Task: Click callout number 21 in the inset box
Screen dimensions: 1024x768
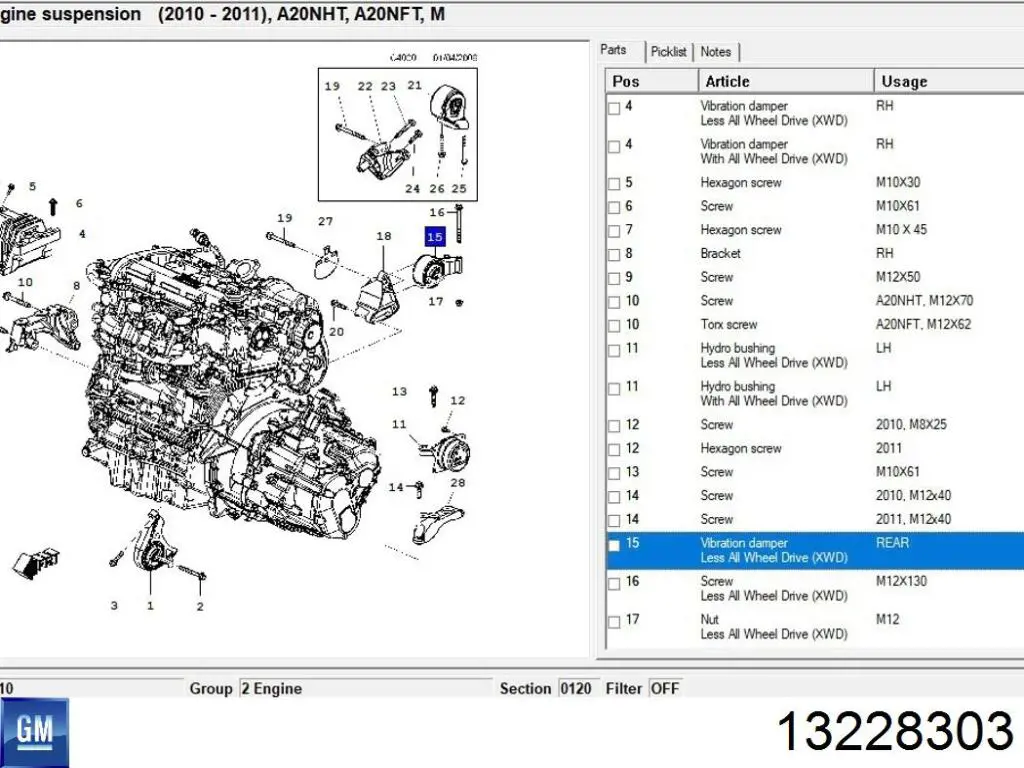Action: (415, 85)
